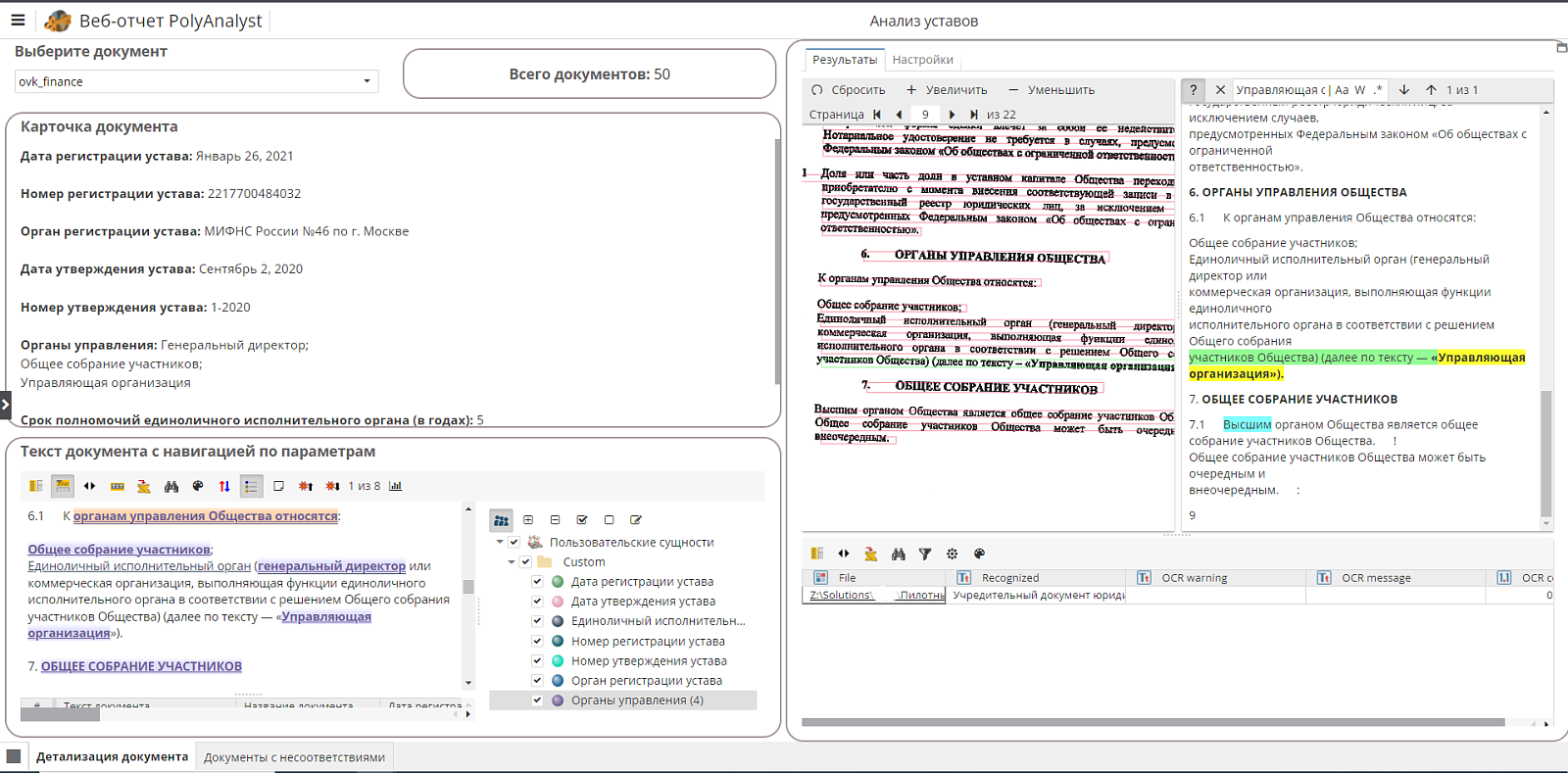Collapse the 'Пользовательские сущности' tree node
The width and height of the screenshot is (1568, 773).
click(500, 542)
